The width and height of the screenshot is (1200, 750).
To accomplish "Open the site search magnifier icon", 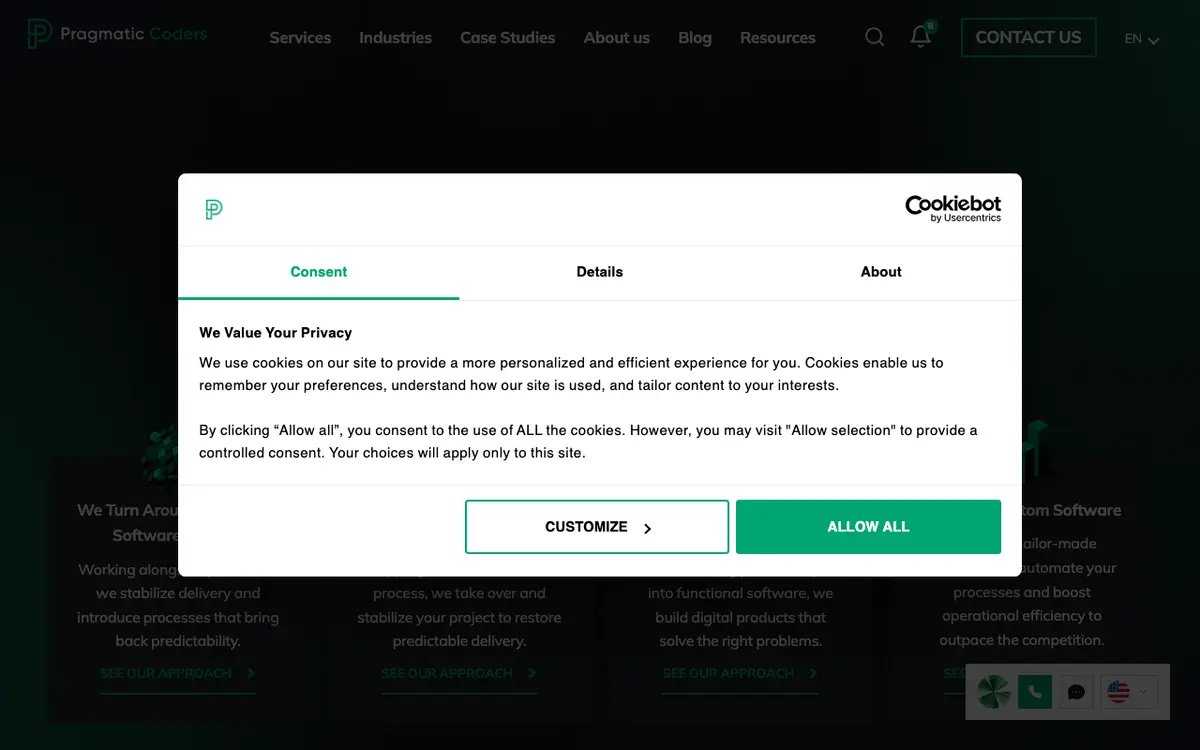I will (x=874, y=37).
